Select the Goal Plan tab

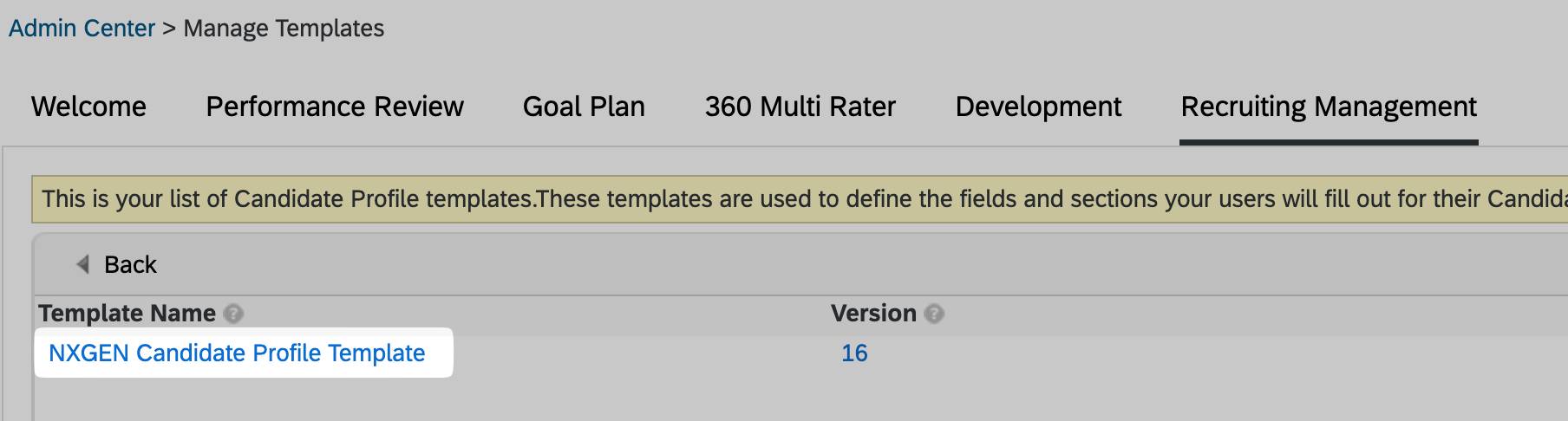pyautogui.click(x=584, y=107)
